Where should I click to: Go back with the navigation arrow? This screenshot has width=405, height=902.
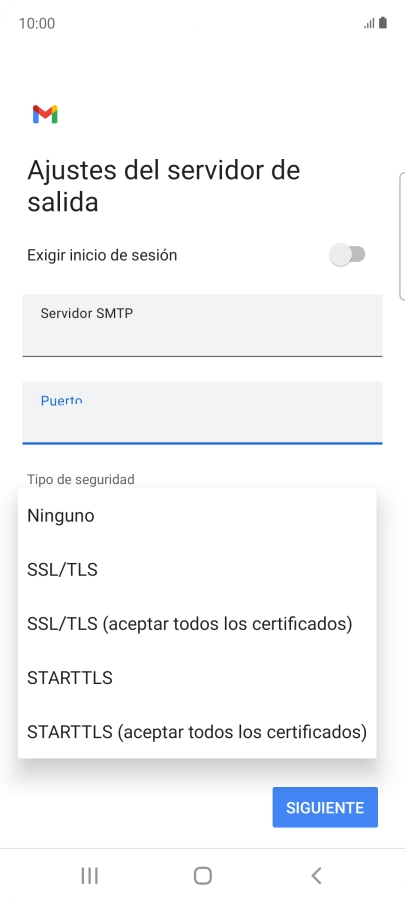click(316, 876)
